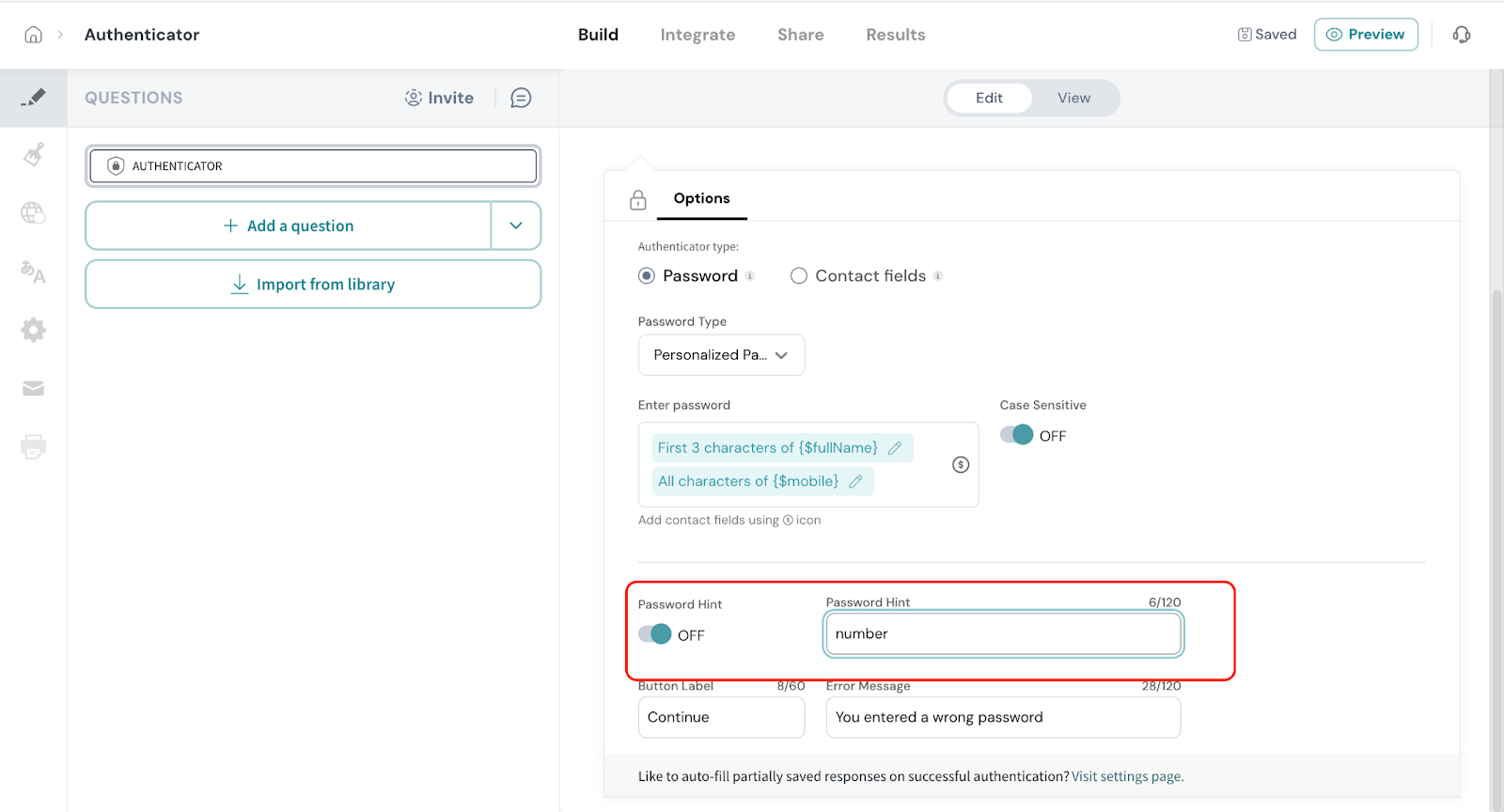
Task: Open the comments chat bubble icon
Action: click(x=521, y=98)
